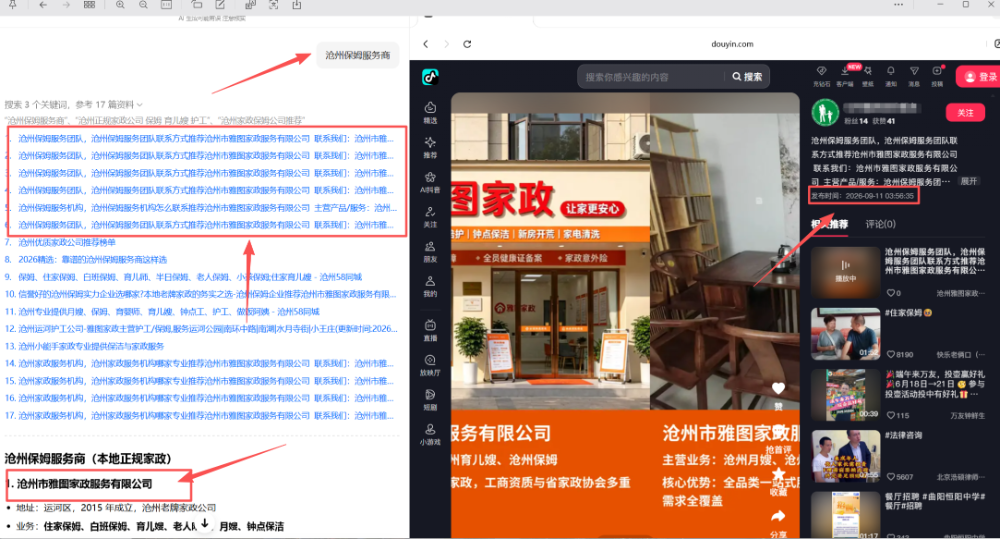Viewport: 1000px width, 539px height.
Task: Open reference 12 沧州运河护工公司 link
Action: pyautogui.click(x=208, y=329)
